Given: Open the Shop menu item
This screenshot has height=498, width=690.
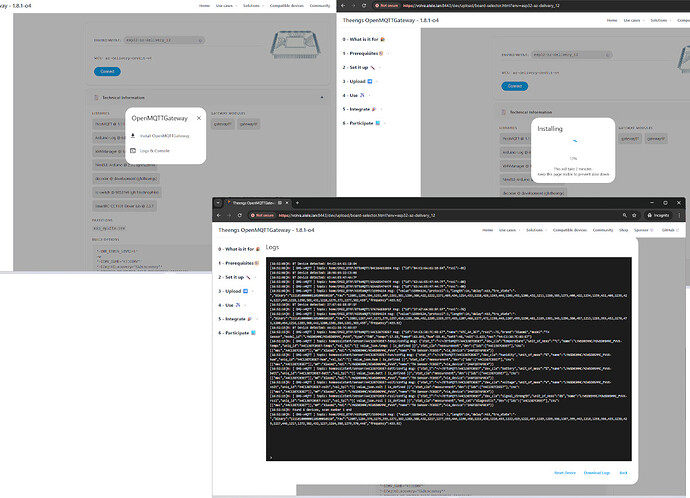Looking at the screenshot, I should (624, 229).
